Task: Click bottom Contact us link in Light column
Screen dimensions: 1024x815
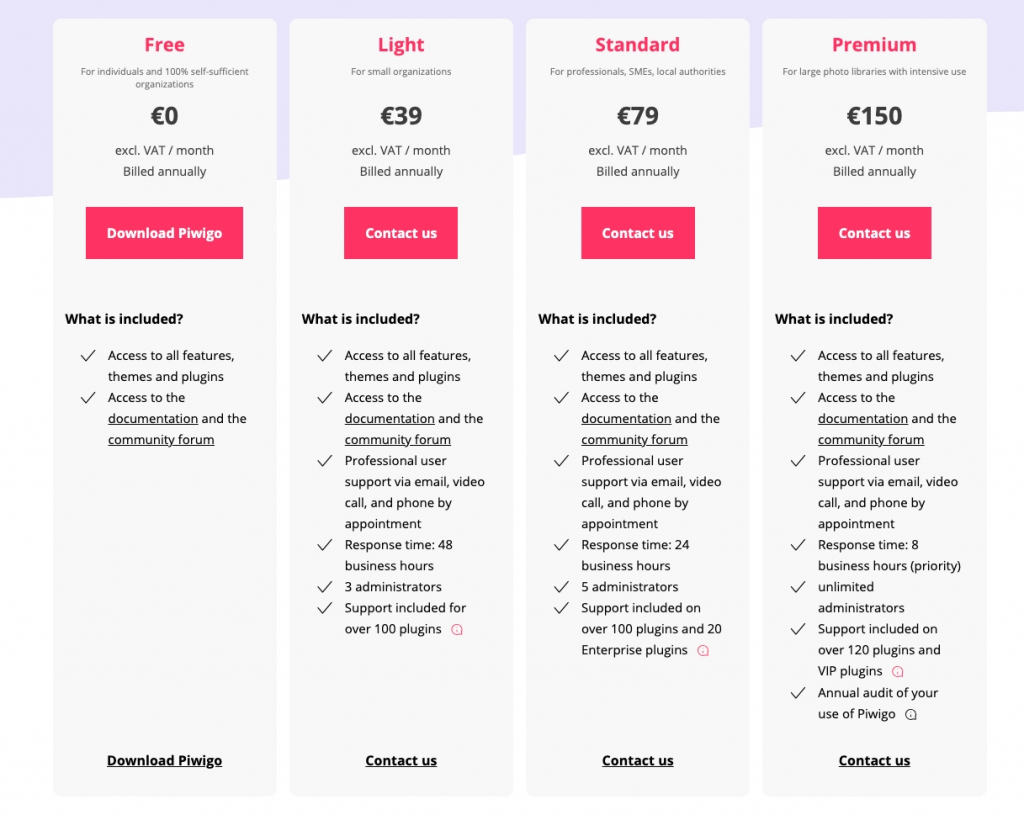Action: coord(401,761)
